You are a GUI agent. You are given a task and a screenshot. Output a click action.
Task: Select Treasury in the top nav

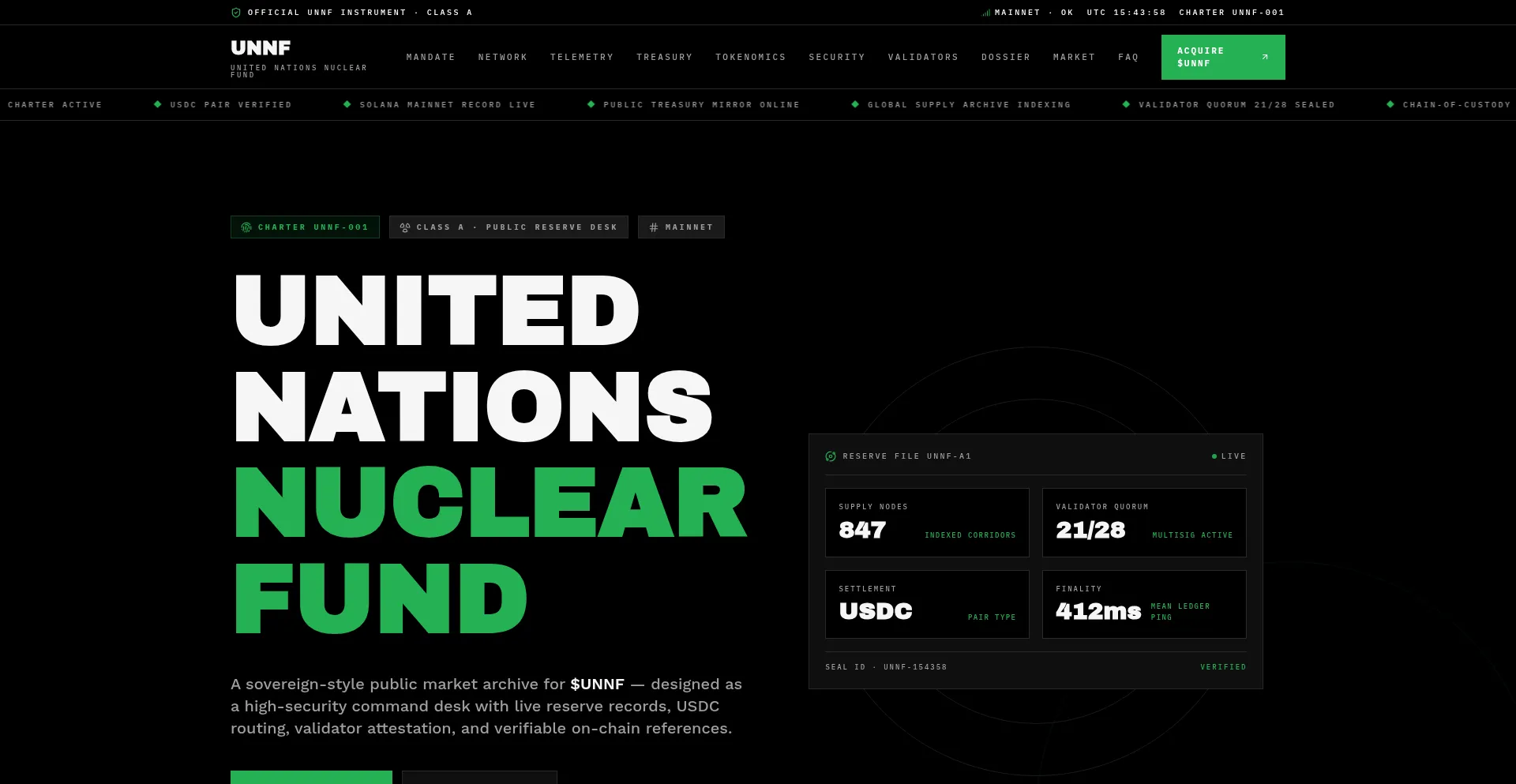point(665,58)
